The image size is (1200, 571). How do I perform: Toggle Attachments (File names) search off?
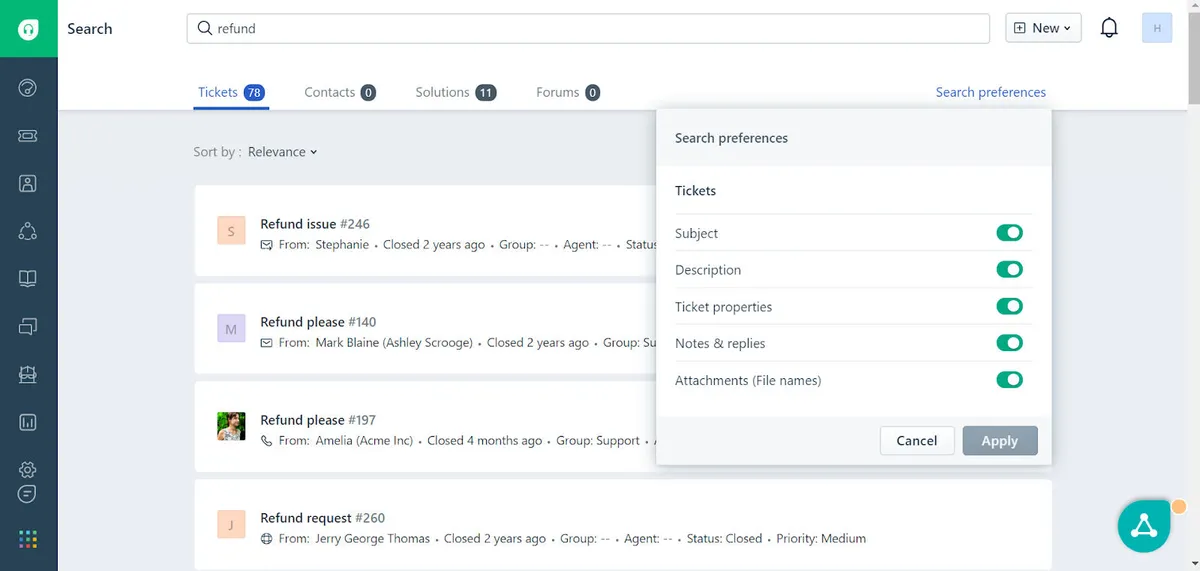(x=1009, y=380)
